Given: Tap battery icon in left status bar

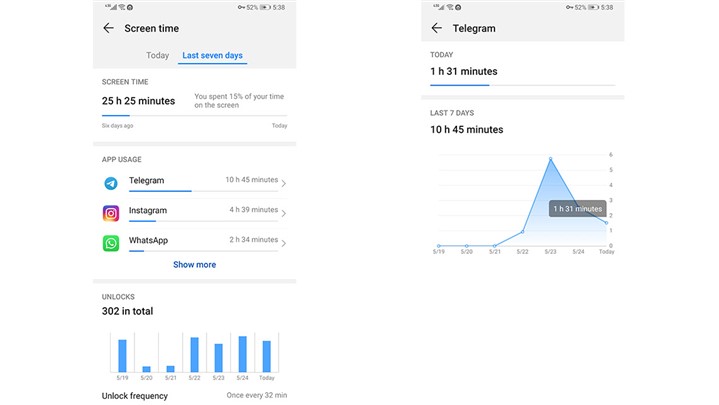Looking at the screenshot, I should [263, 7].
